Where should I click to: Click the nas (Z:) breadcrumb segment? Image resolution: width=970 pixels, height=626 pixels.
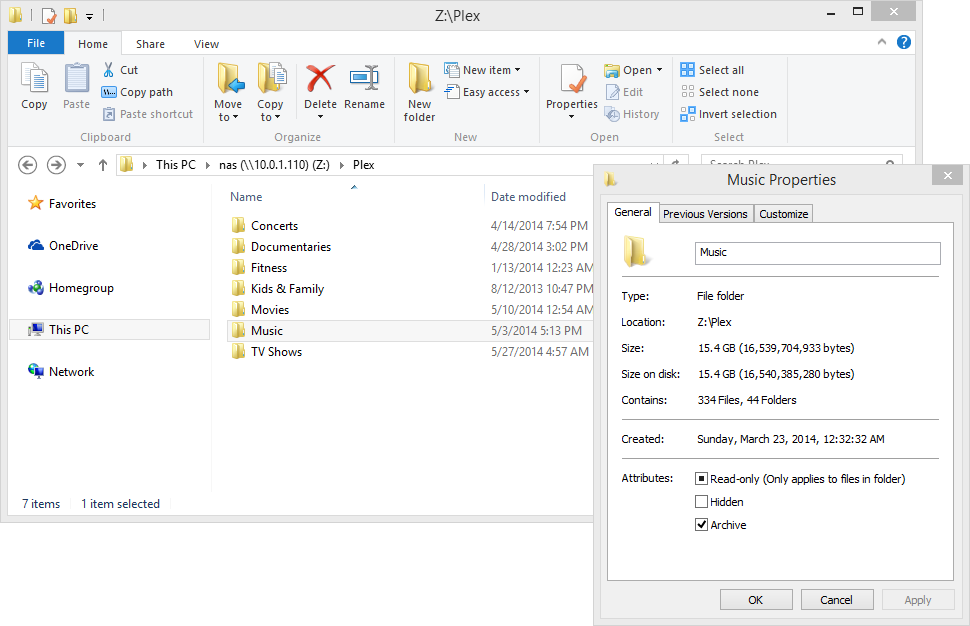[274, 165]
